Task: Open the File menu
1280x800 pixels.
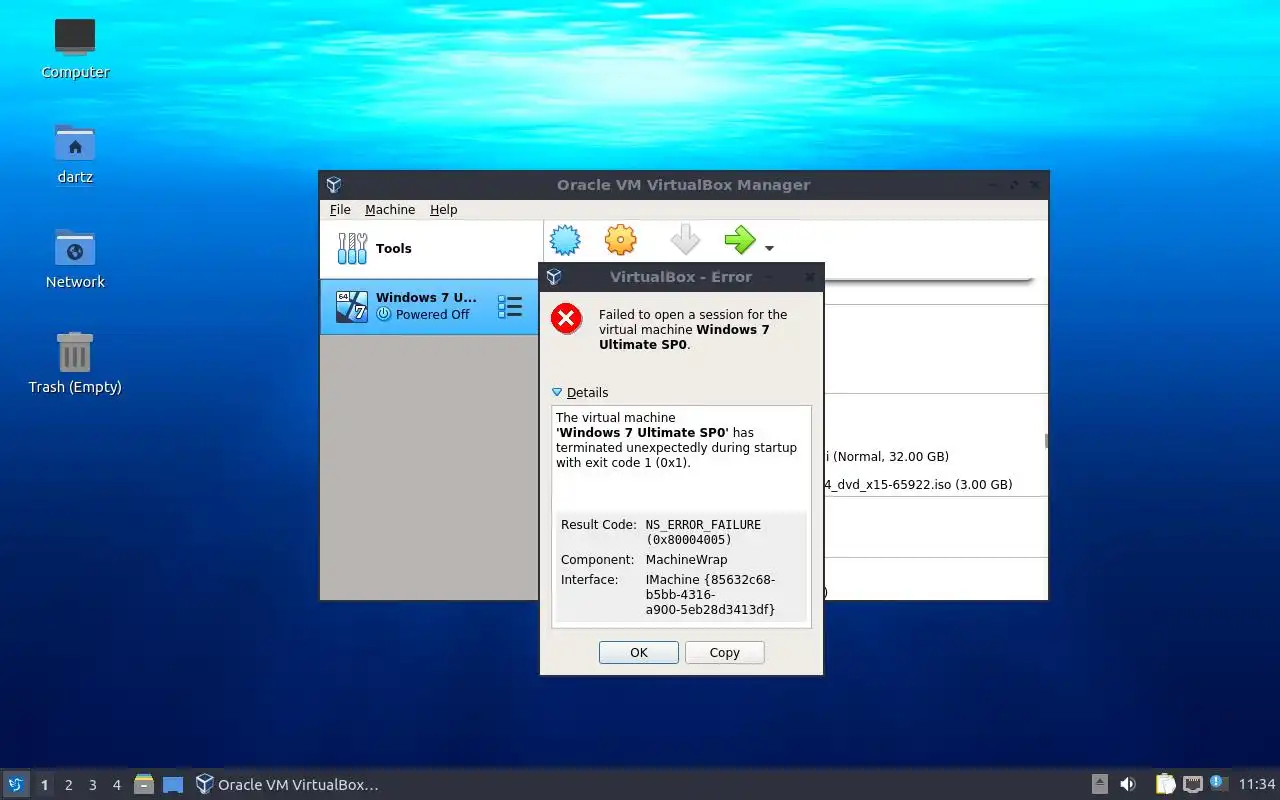Action: tap(340, 209)
